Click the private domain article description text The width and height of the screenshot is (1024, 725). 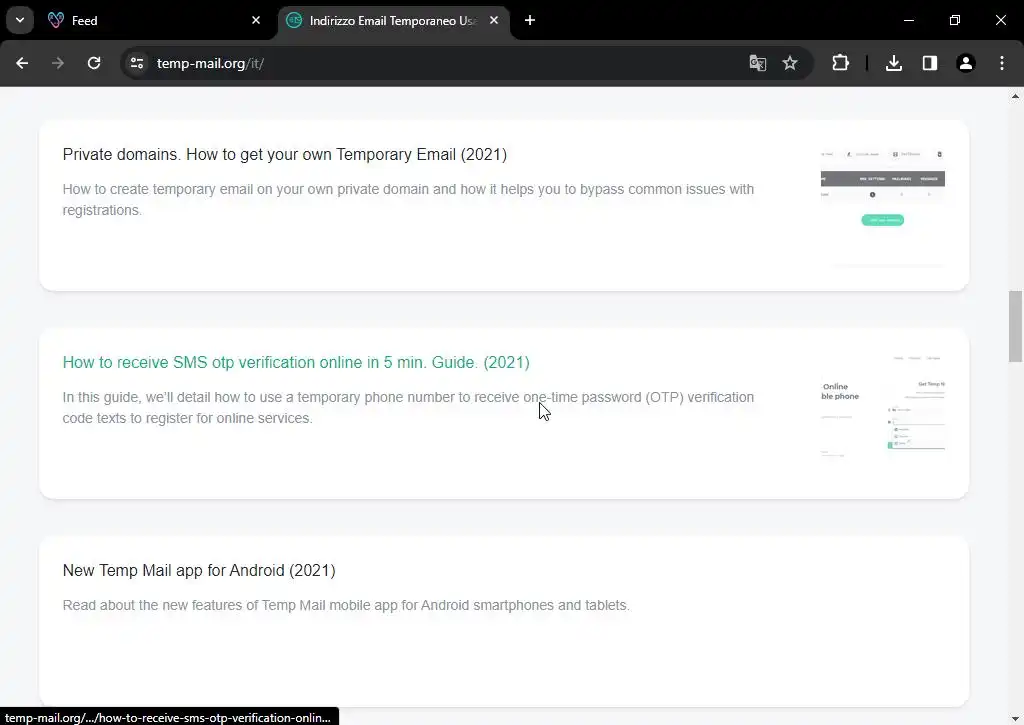point(408,200)
